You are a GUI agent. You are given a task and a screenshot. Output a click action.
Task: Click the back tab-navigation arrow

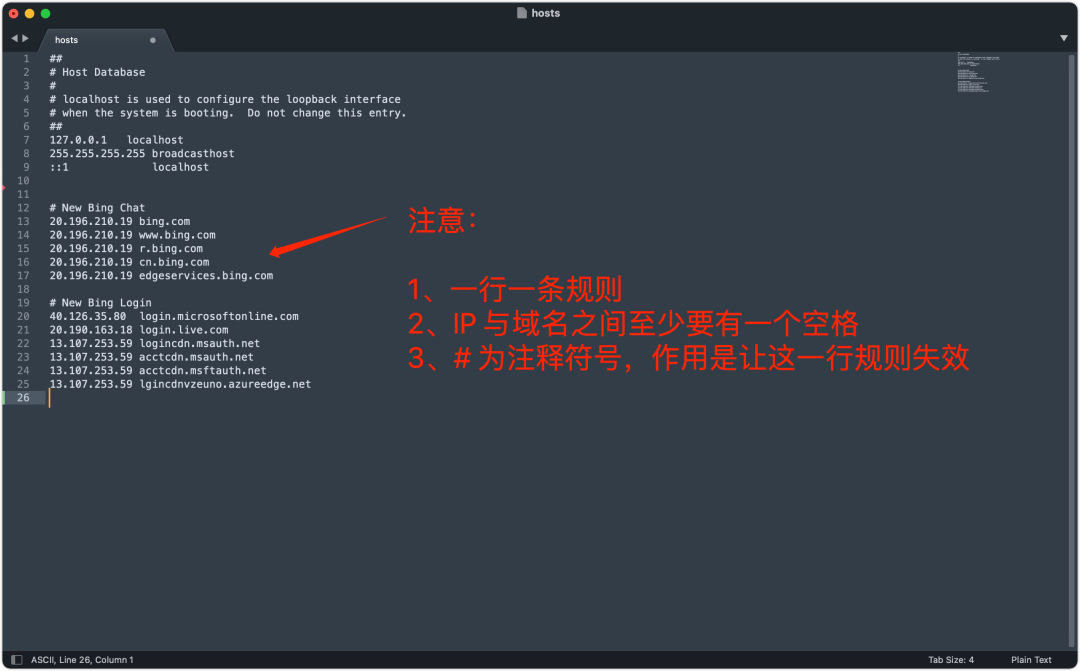tap(14, 39)
